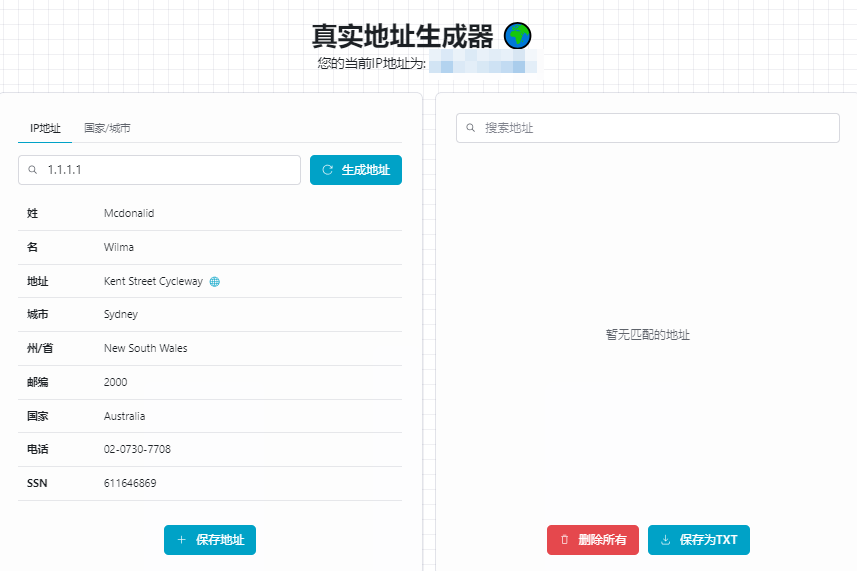Click the state value New South Wales
Screen dimensions: 857x571
[x=145, y=348]
